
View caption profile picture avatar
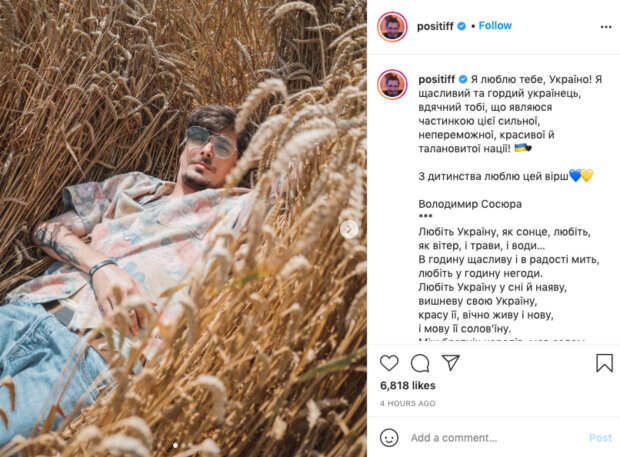pos(392,84)
